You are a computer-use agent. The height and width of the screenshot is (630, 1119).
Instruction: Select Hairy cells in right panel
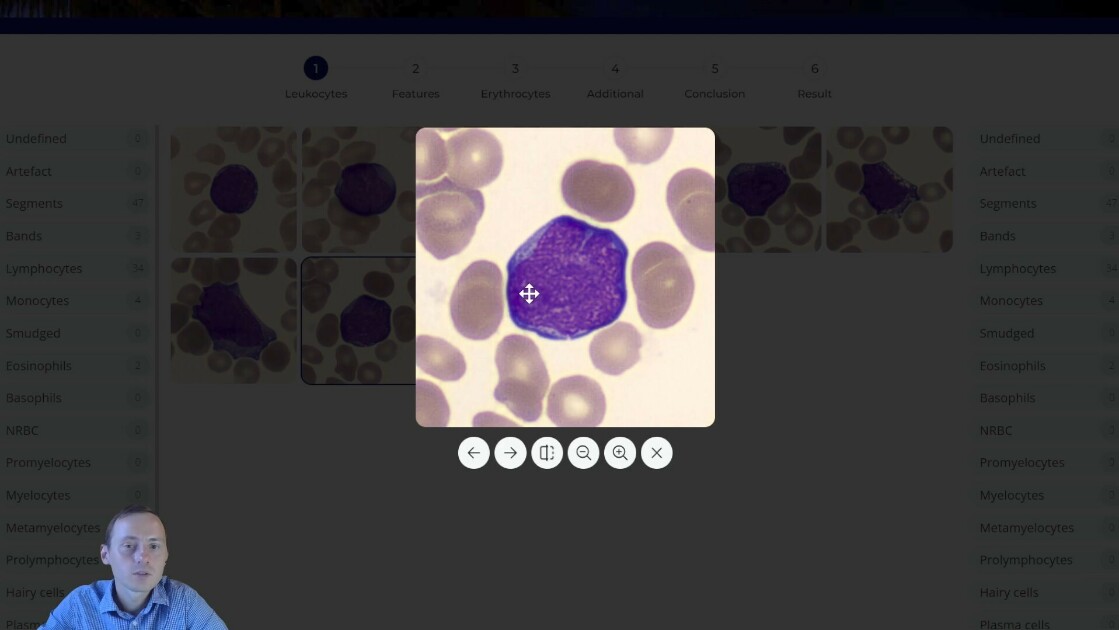(1009, 592)
